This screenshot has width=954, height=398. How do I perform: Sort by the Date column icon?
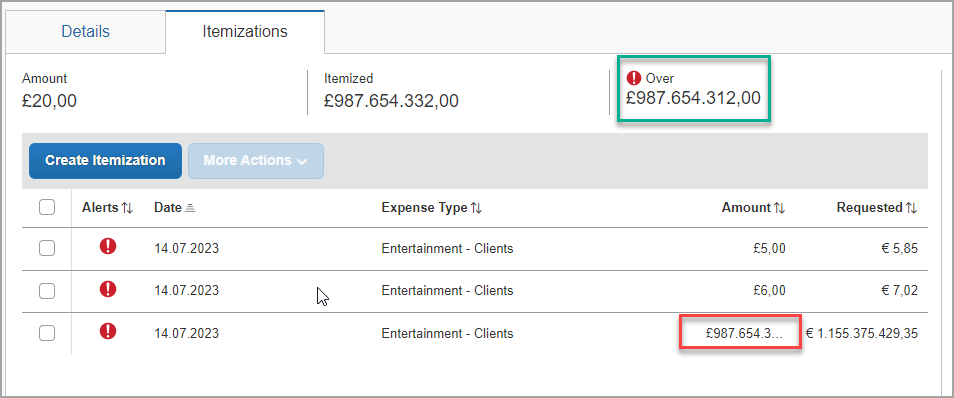(x=190, y=208)
